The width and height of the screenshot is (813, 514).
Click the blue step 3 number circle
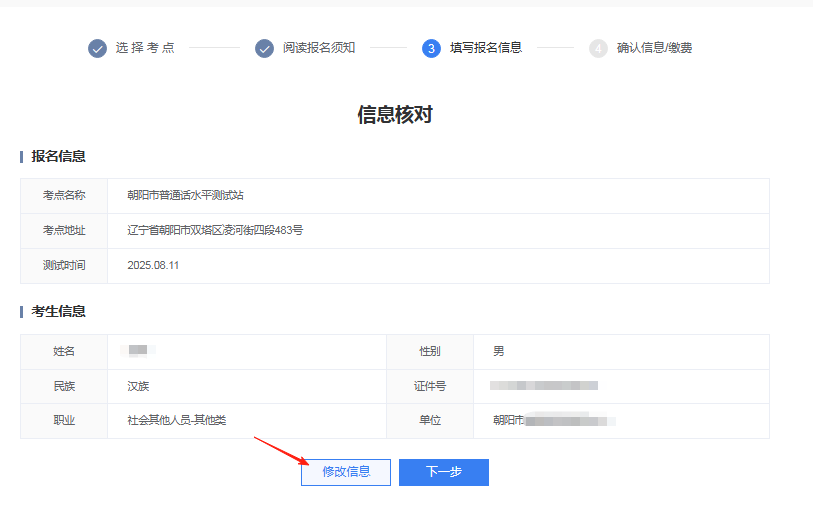coord(431,48)
